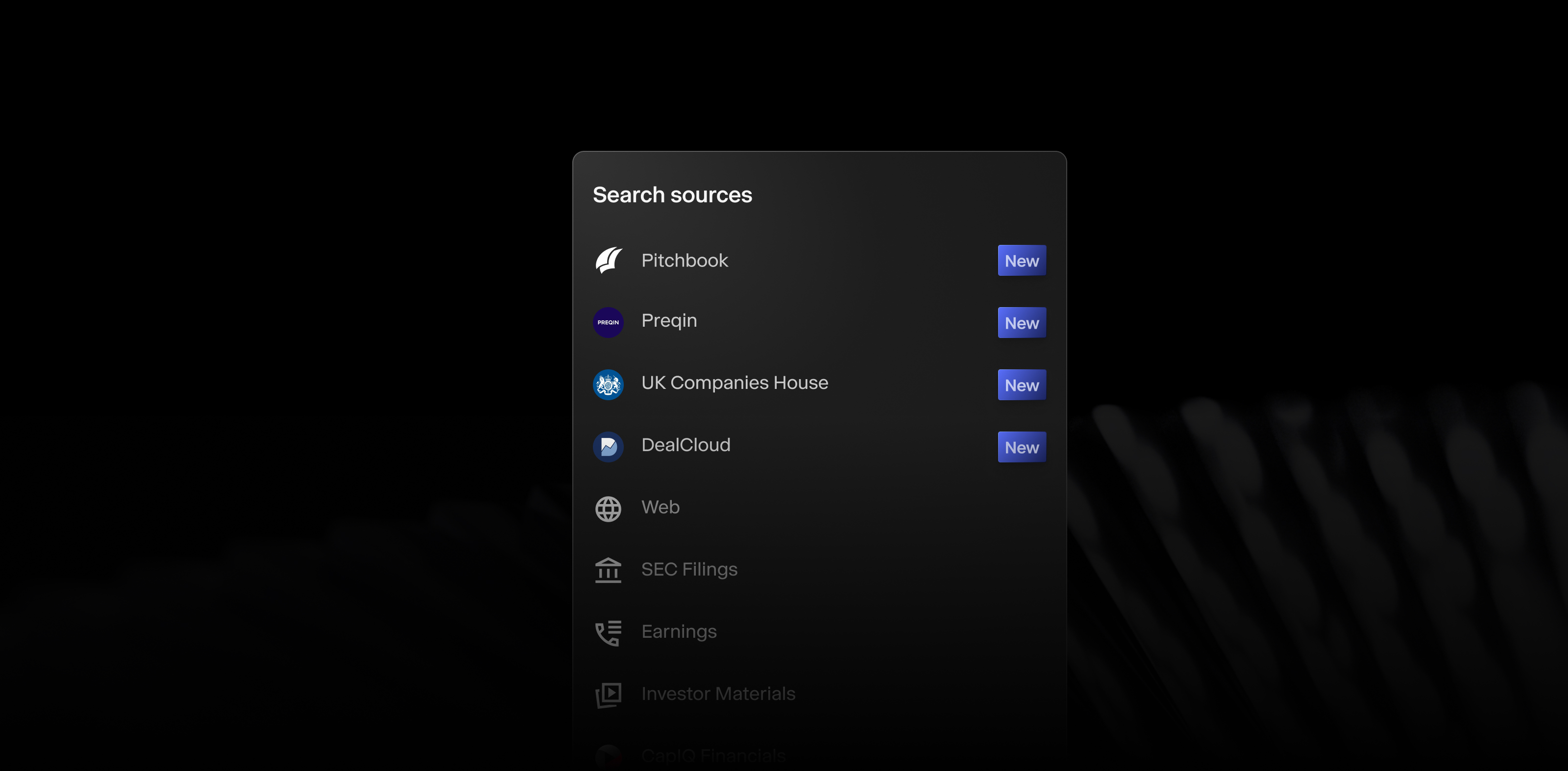1568x771 pixels.
Task: Click the New badge next to DealCloud
Action: pos(1021,447)
